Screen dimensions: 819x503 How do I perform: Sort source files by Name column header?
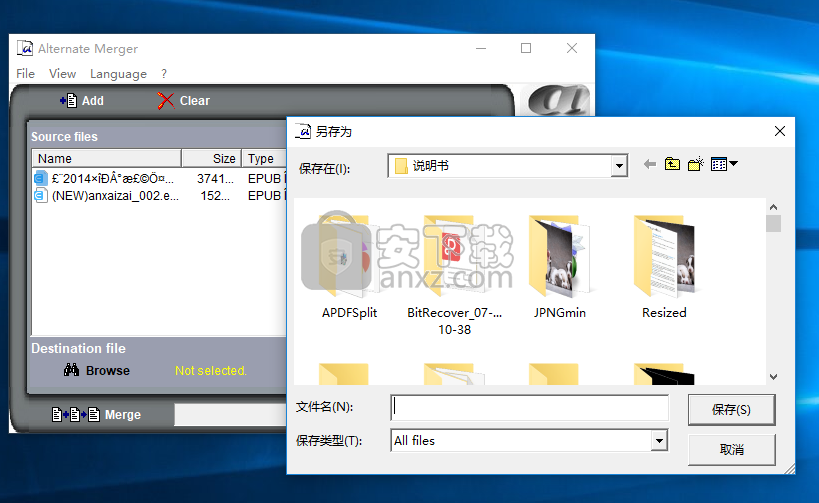coord(107,158)
